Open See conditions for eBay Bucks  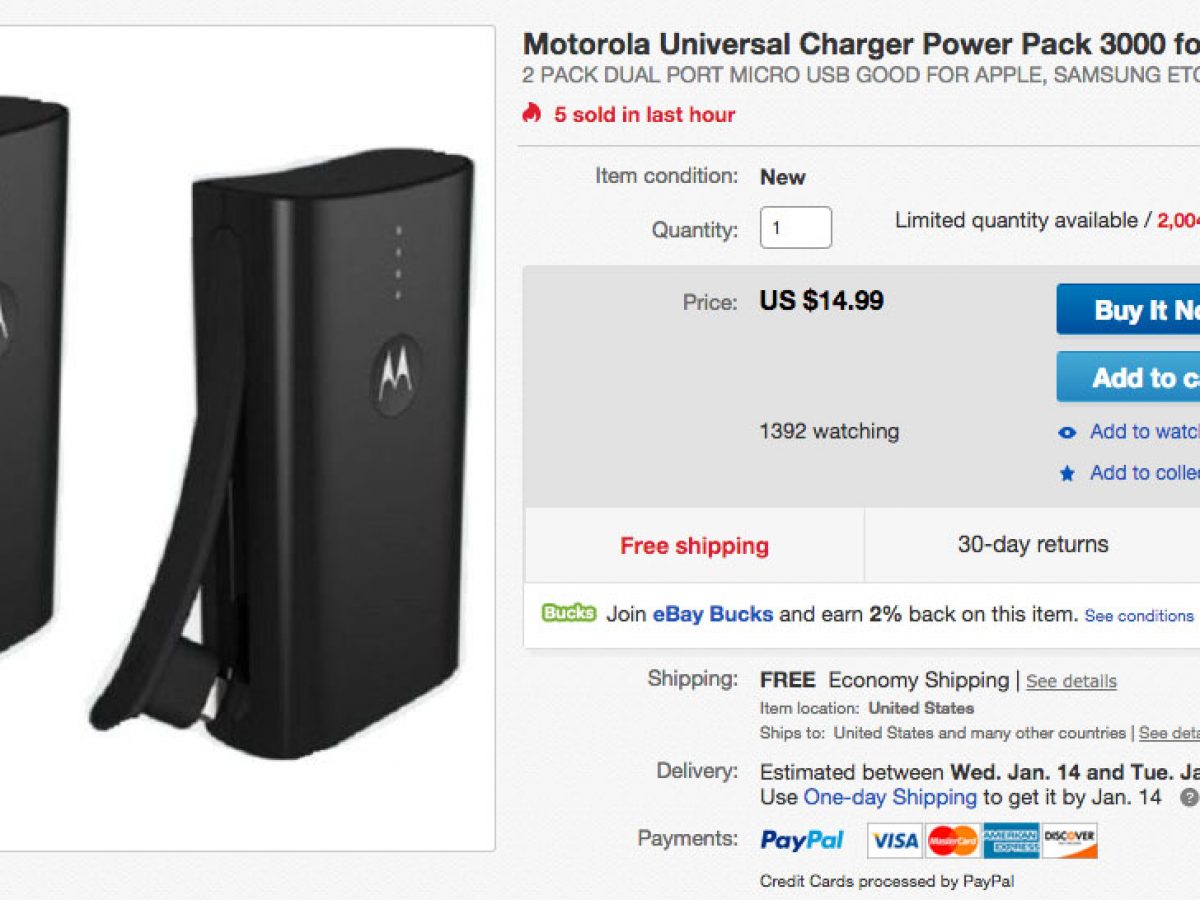1139,616
